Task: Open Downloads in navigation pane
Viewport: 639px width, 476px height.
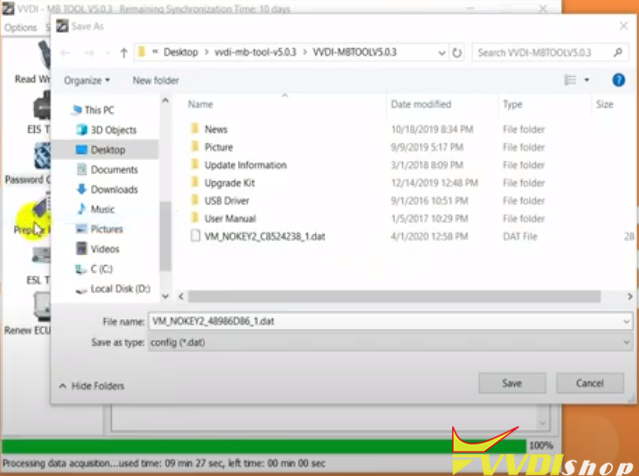Action: (x=107, y=190)
